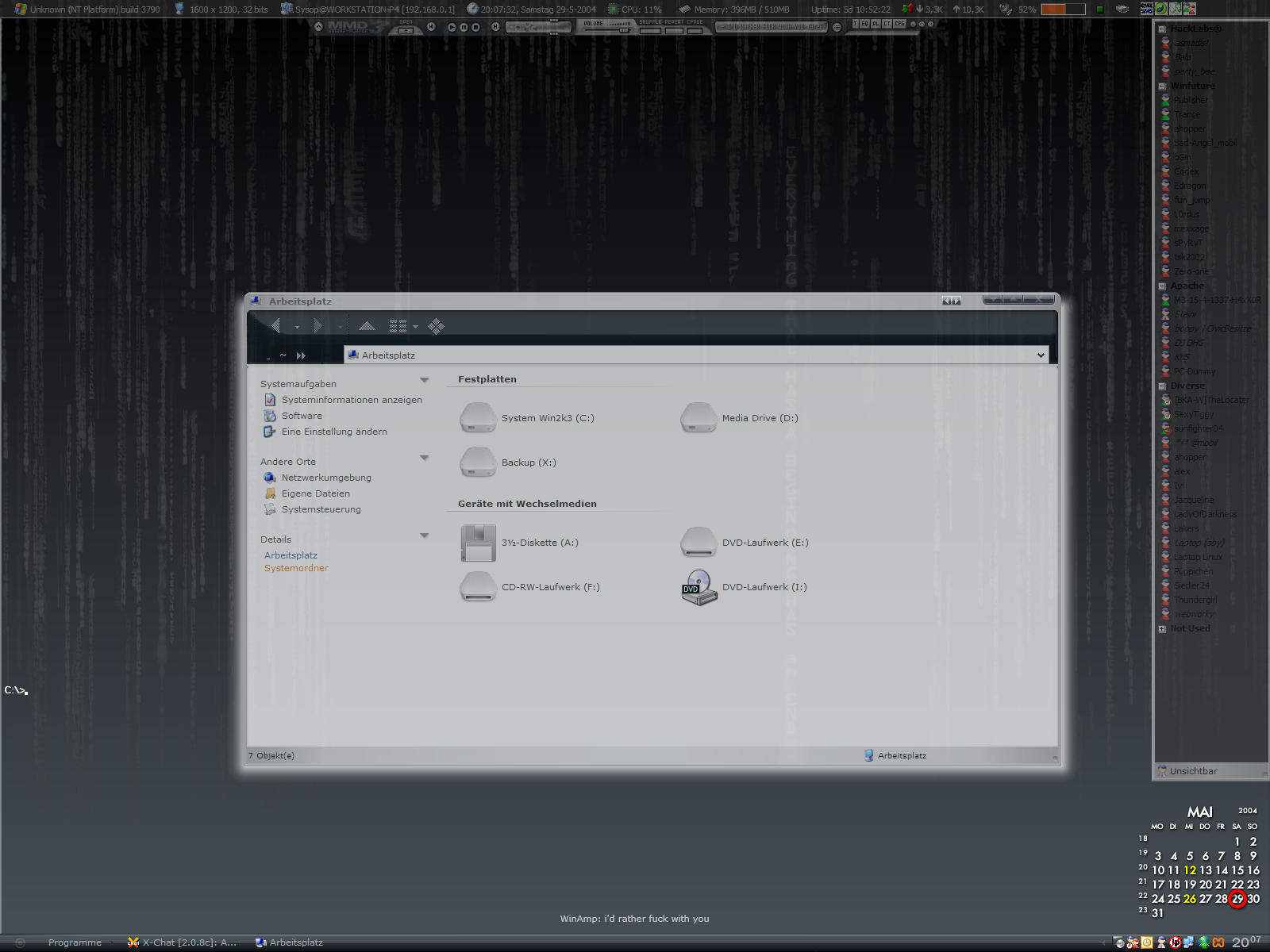Image resolution: width=1270 pixels, height=952 pixels.
Task: Expand the Not Used contact group
Action: pyautogui.click(x=1162, y=629)
